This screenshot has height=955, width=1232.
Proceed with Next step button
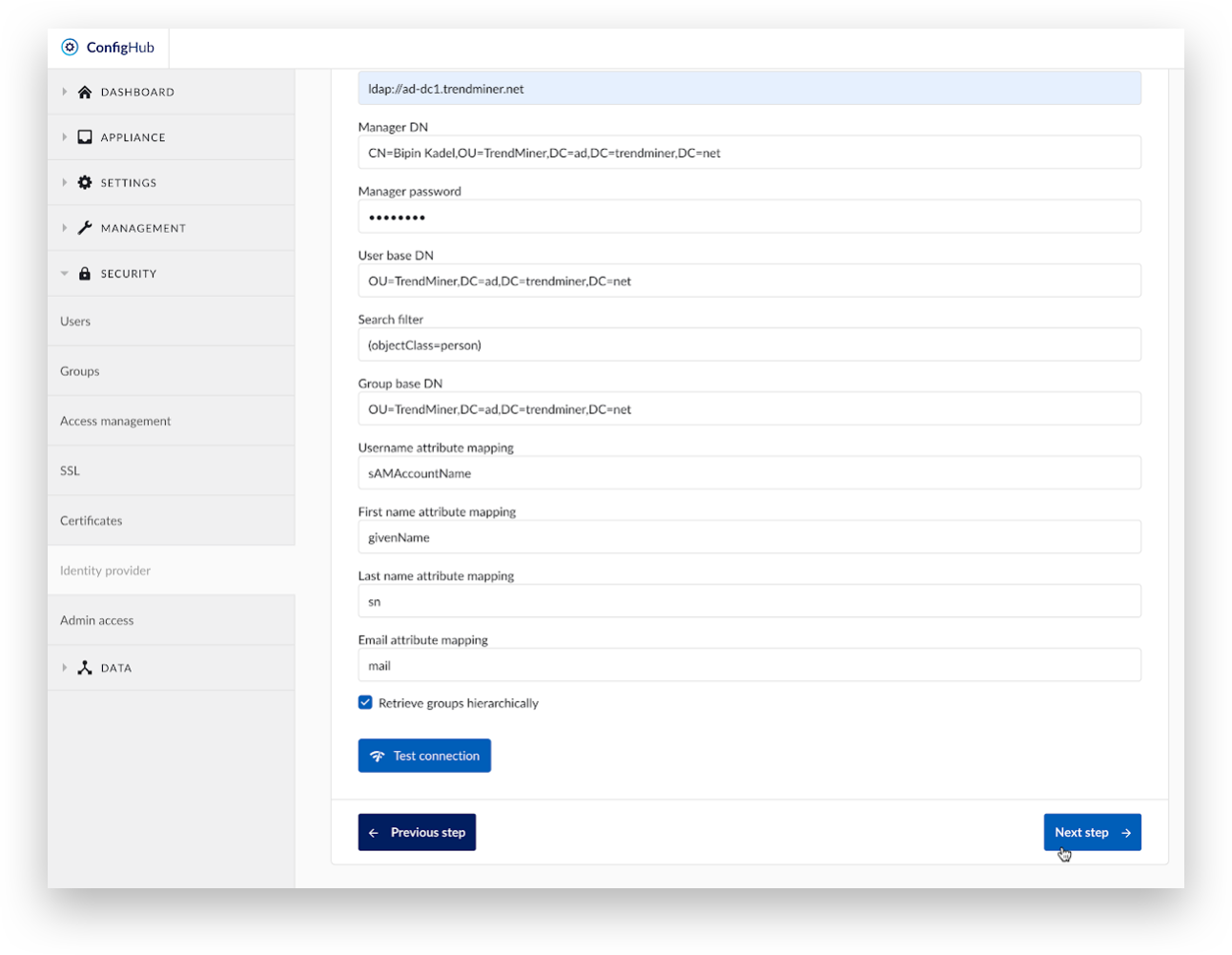point(1092,832)
